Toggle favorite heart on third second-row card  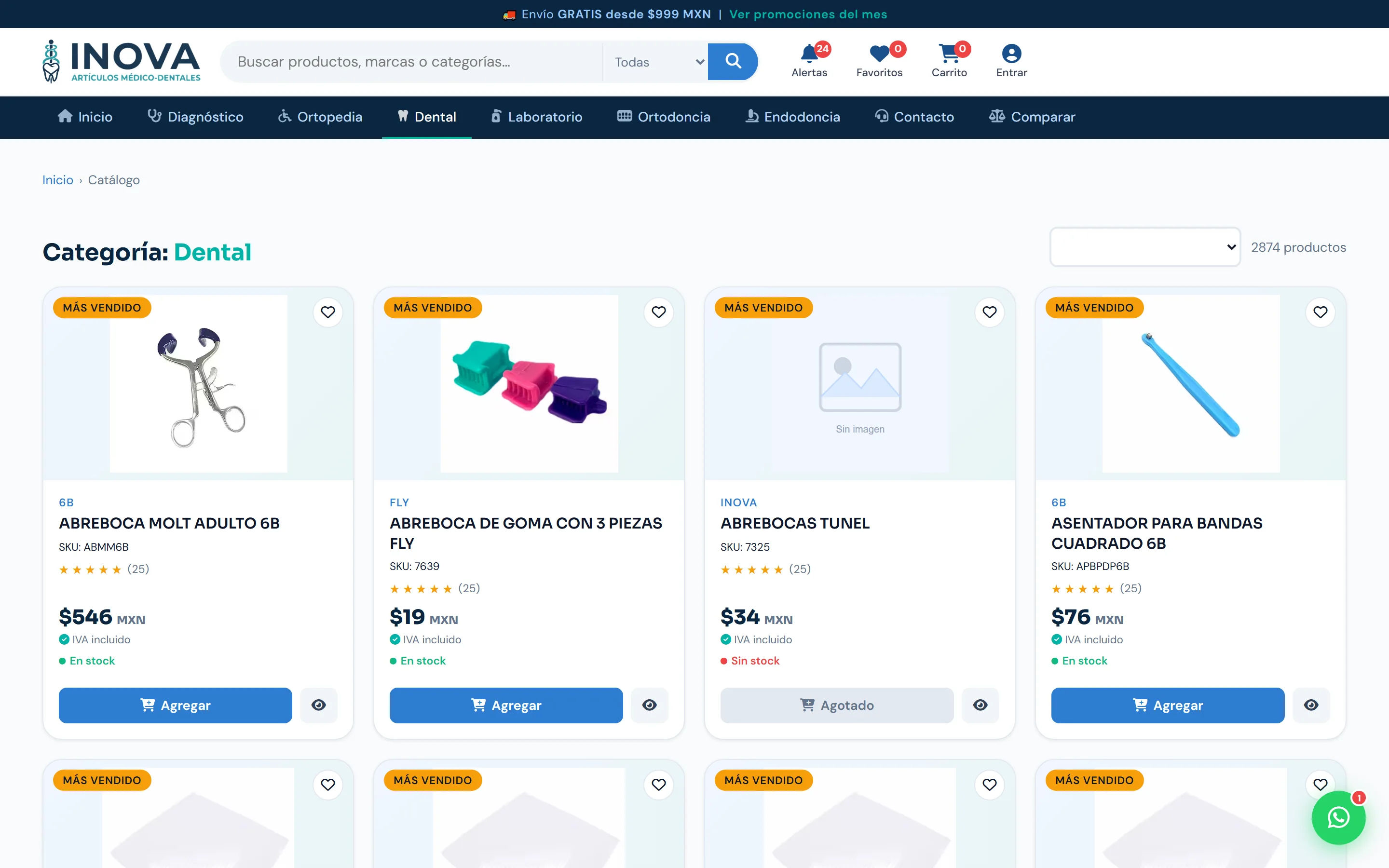click(x=990, y=785)
